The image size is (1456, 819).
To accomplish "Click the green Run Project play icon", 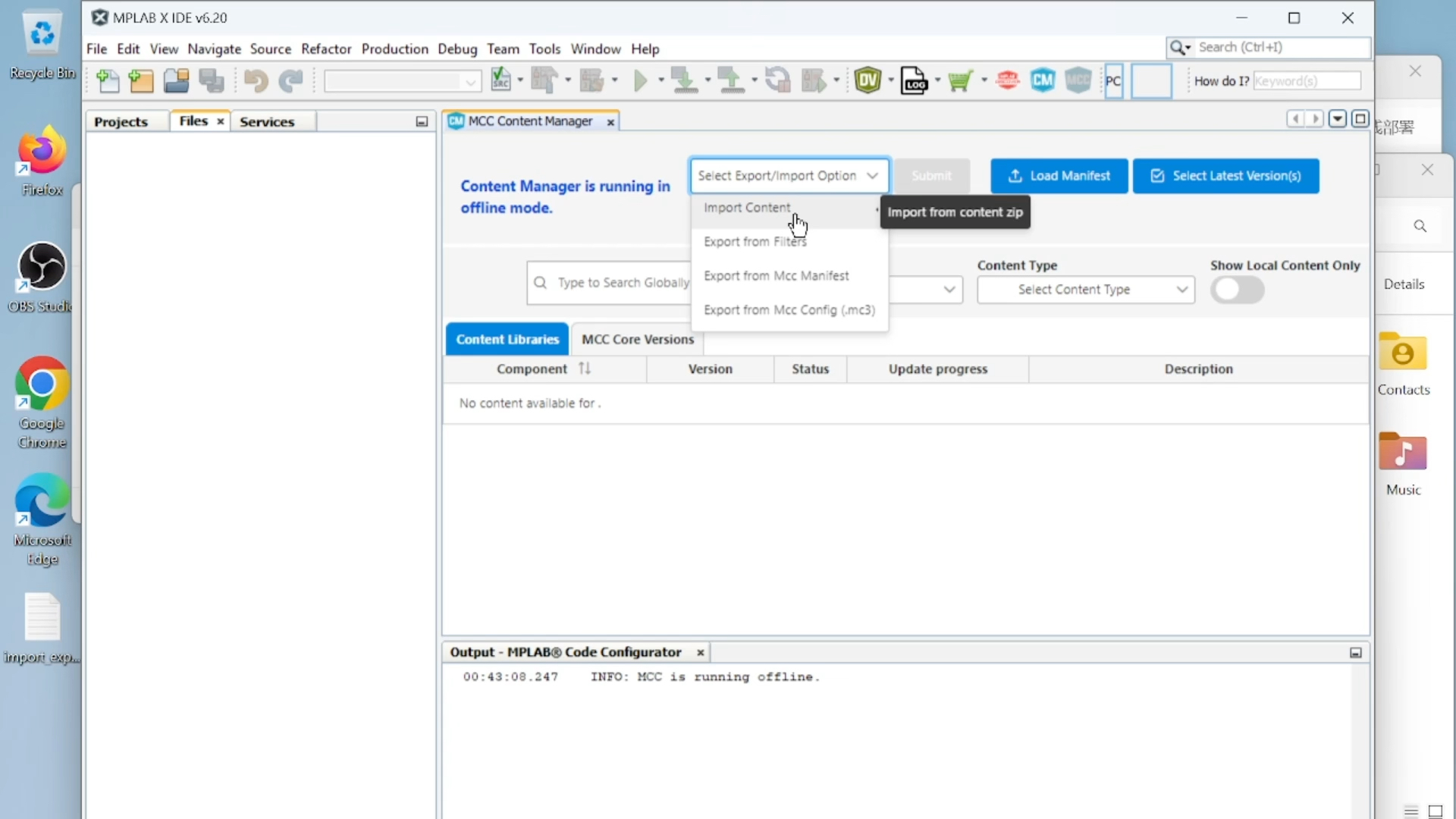I will pos(641,80).
